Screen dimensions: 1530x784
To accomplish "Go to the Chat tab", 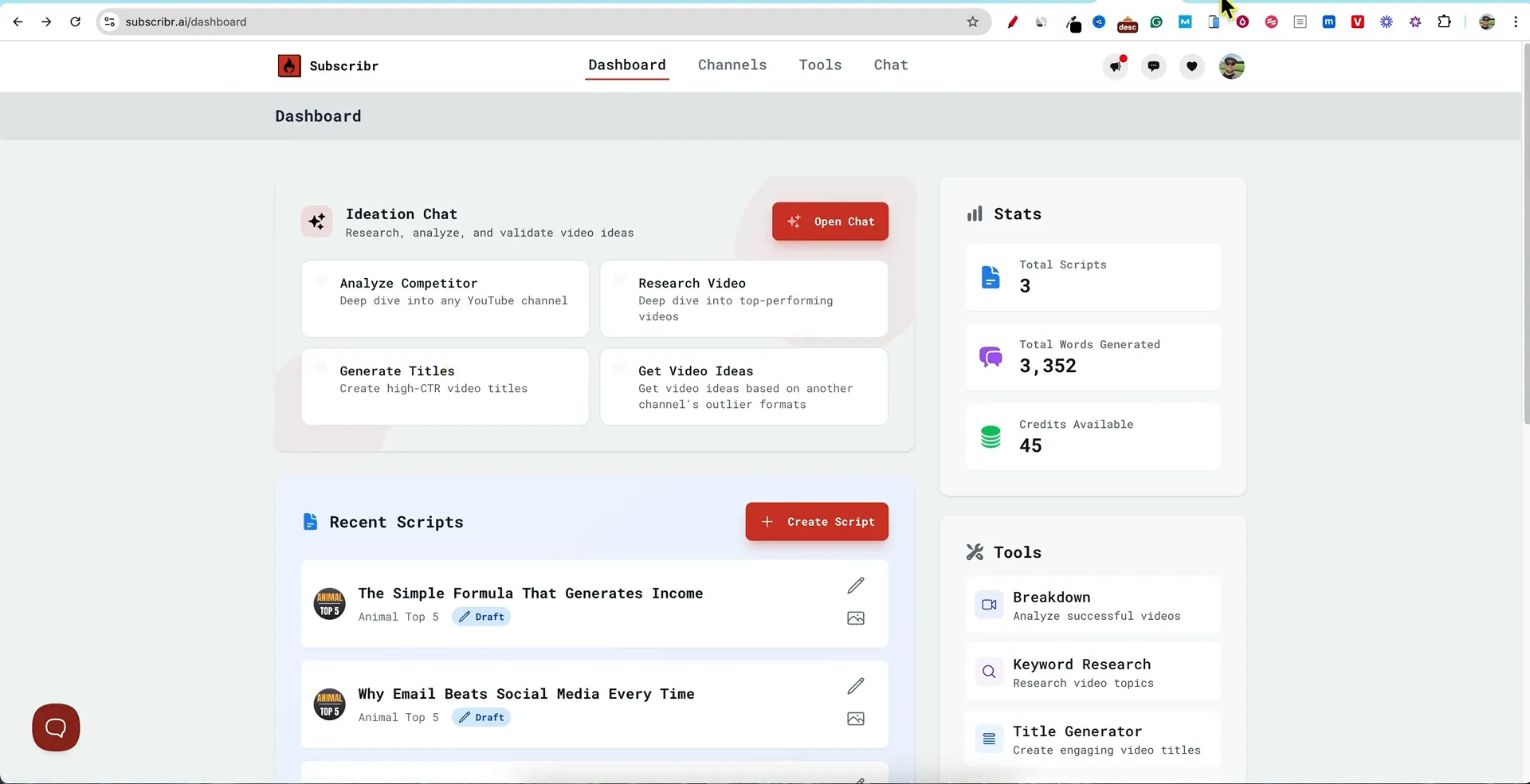I will pos(891,65).
